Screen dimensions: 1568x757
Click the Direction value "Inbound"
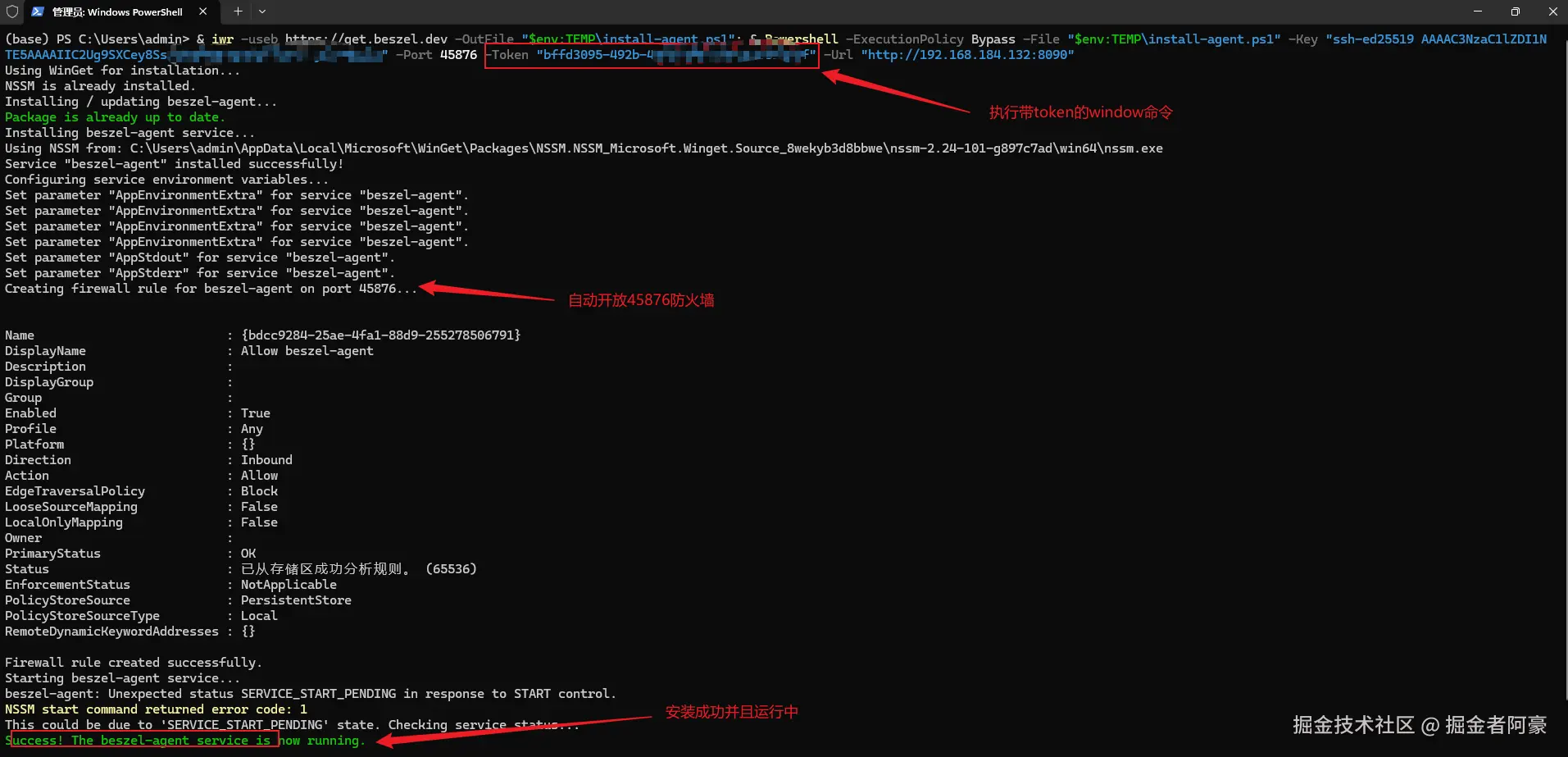(x=266, y=460)
